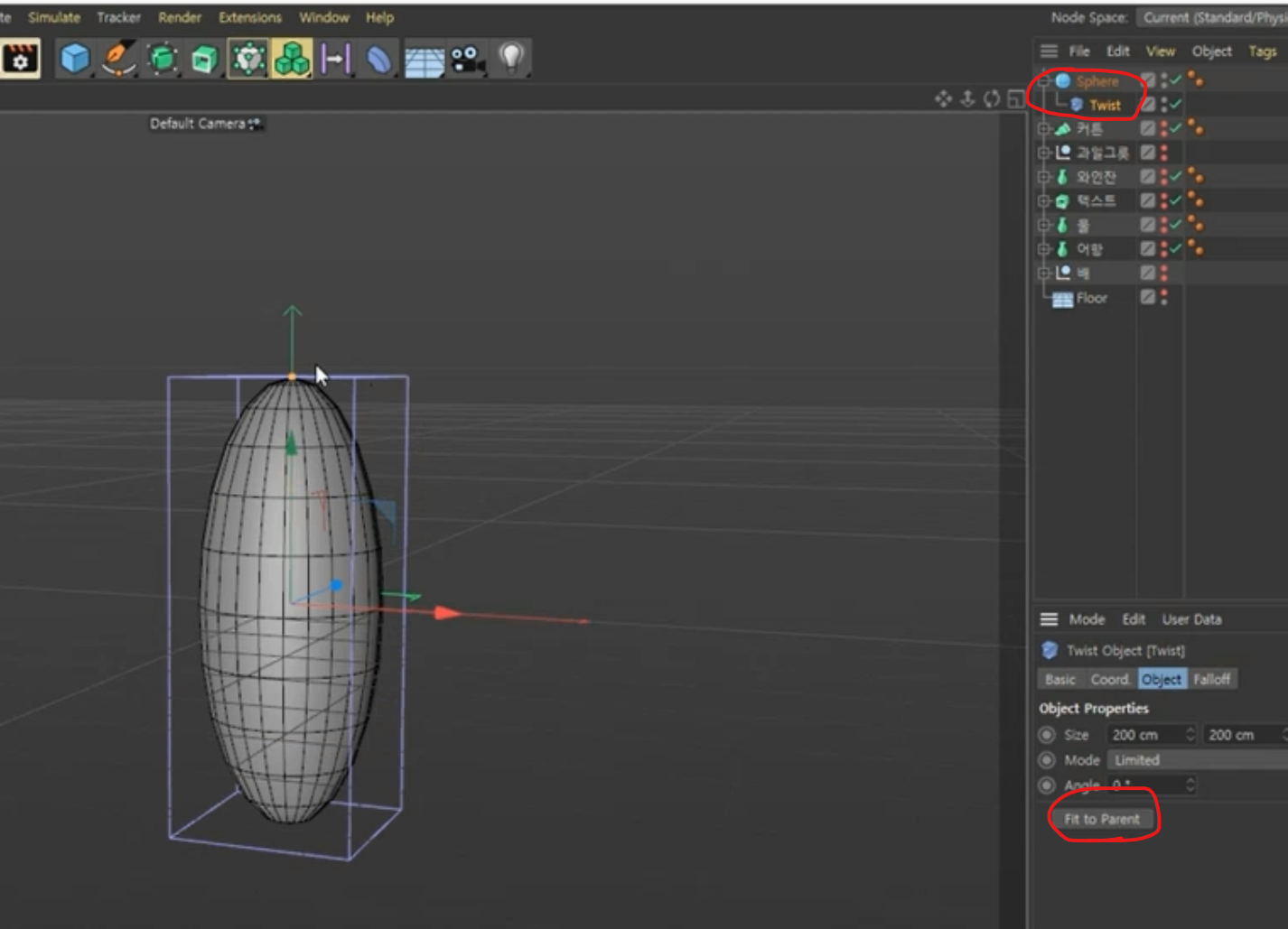Expand the 와인잔 object hierarchy
This screenshot has height=929, width=1288.
point(1044,177)
